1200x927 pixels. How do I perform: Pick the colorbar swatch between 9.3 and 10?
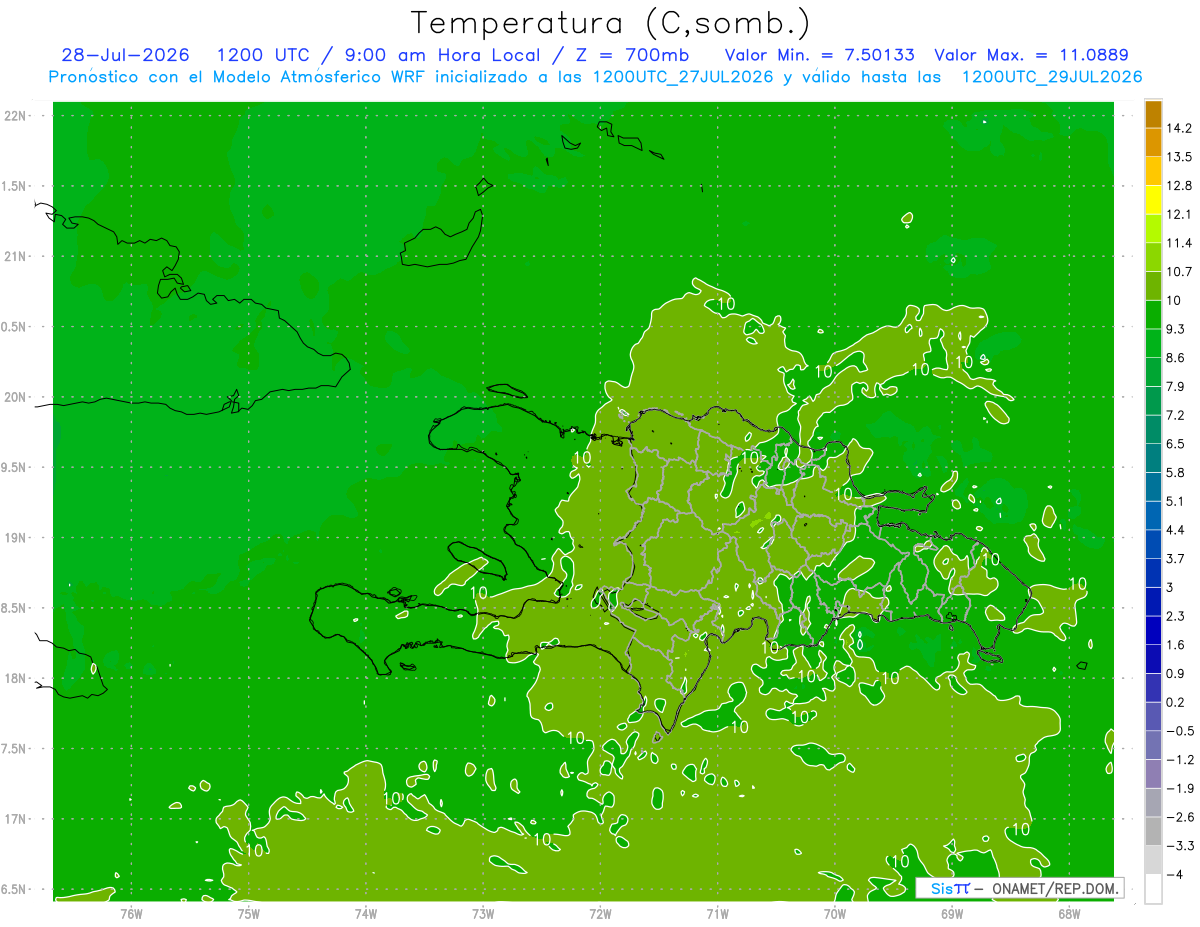(1153, 315)
